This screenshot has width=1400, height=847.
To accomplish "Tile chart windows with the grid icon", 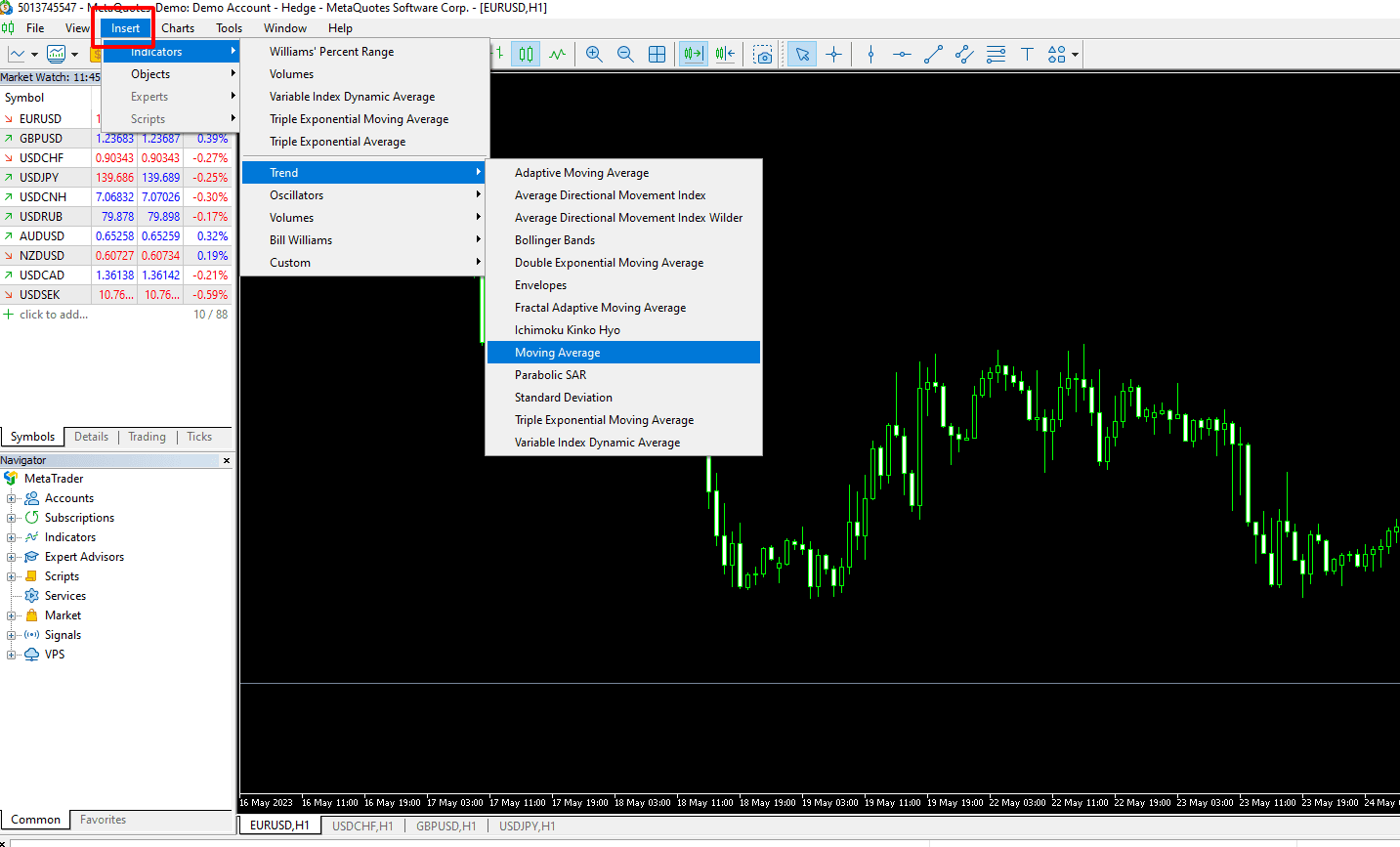I will [658, 54].
